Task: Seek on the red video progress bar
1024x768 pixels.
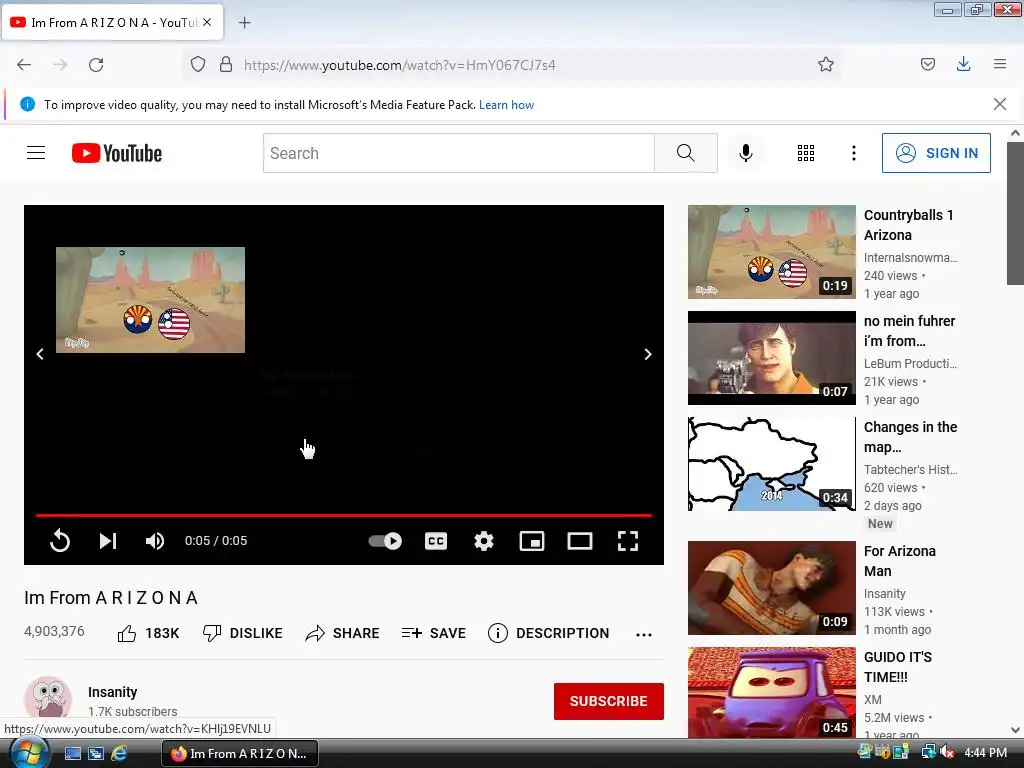Action: [344, 515]
